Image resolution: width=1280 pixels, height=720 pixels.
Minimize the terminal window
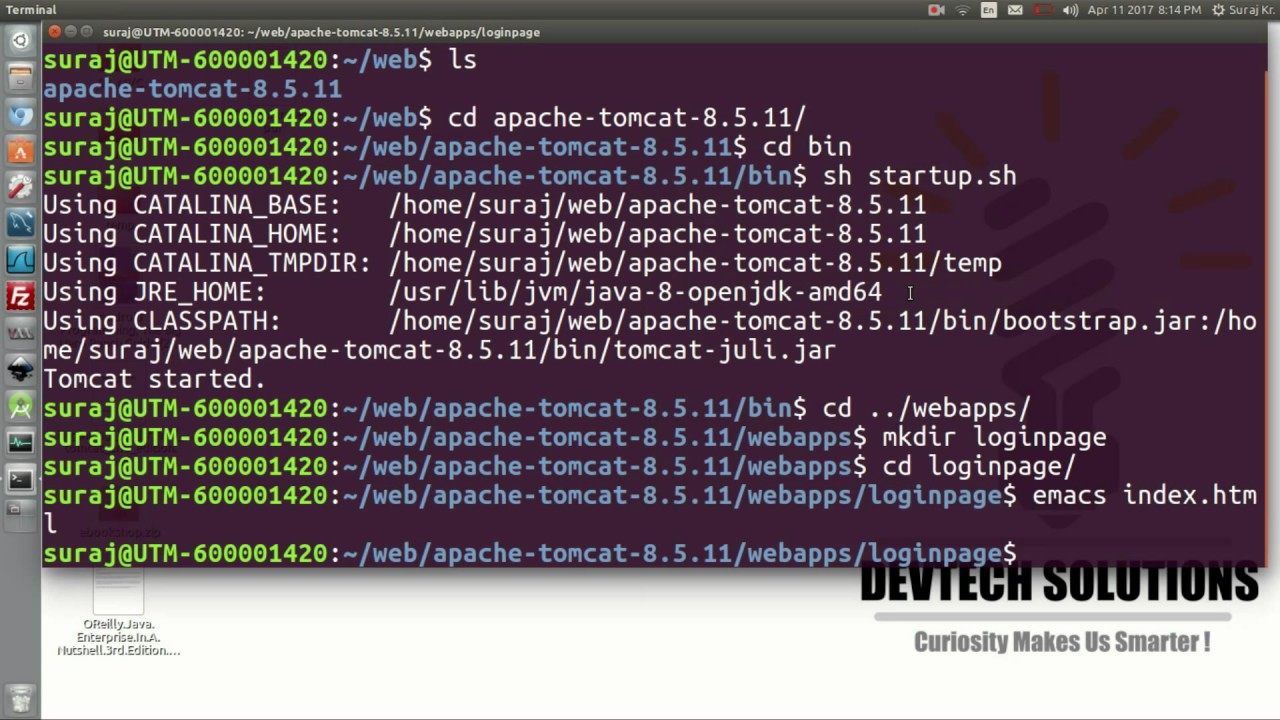(71, 32)
